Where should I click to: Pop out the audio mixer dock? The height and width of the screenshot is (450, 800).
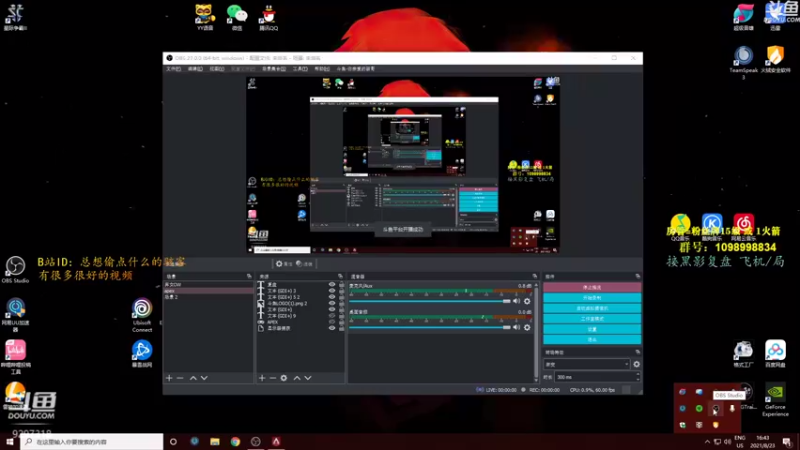535,277
